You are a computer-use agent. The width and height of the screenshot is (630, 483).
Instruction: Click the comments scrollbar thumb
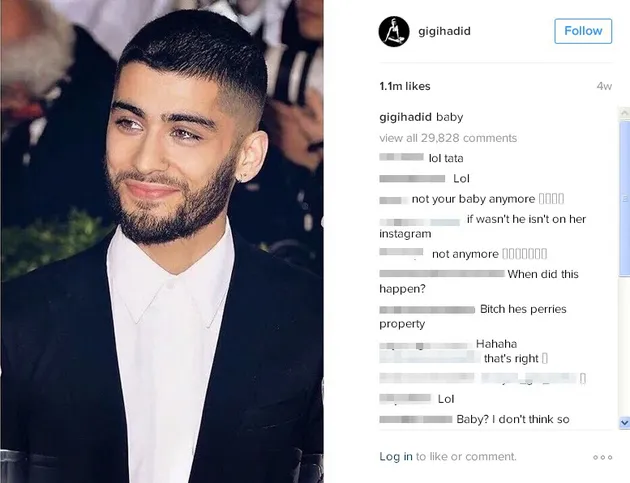(x=624, y=198)
